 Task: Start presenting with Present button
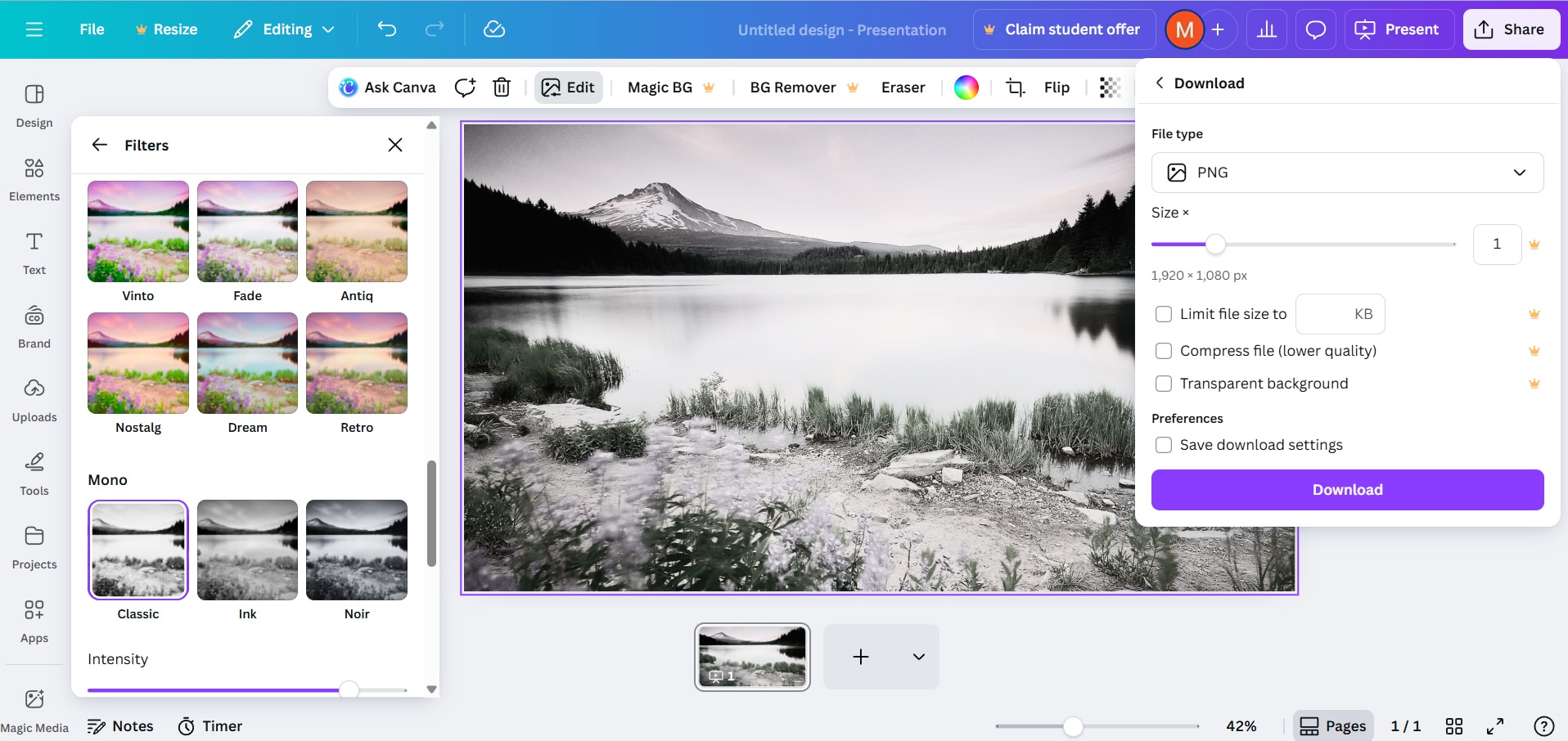pyautogui.click(x=1398, y=29)
